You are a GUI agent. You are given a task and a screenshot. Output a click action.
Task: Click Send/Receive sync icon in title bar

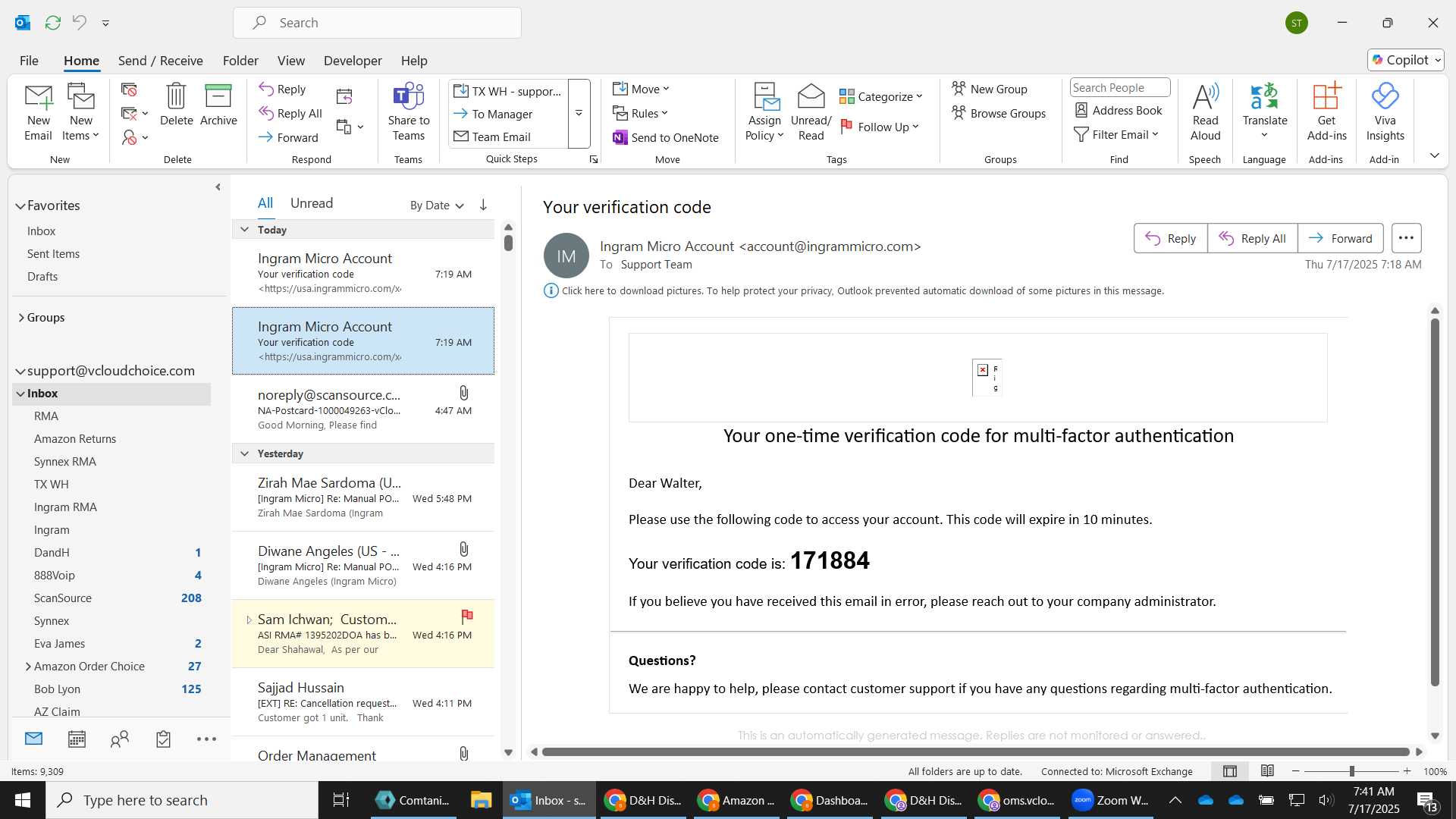(52, 23)
